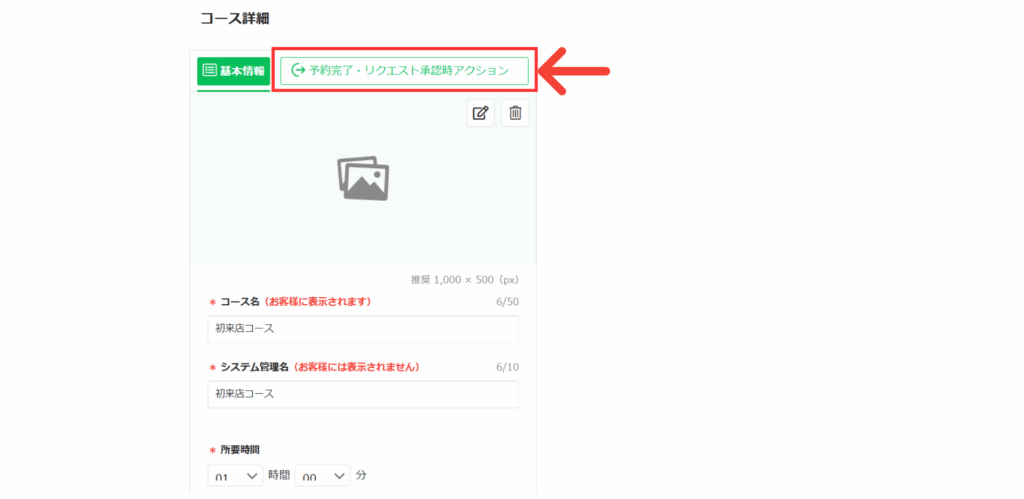Click the 6/50 character counter

coord(506,302)
